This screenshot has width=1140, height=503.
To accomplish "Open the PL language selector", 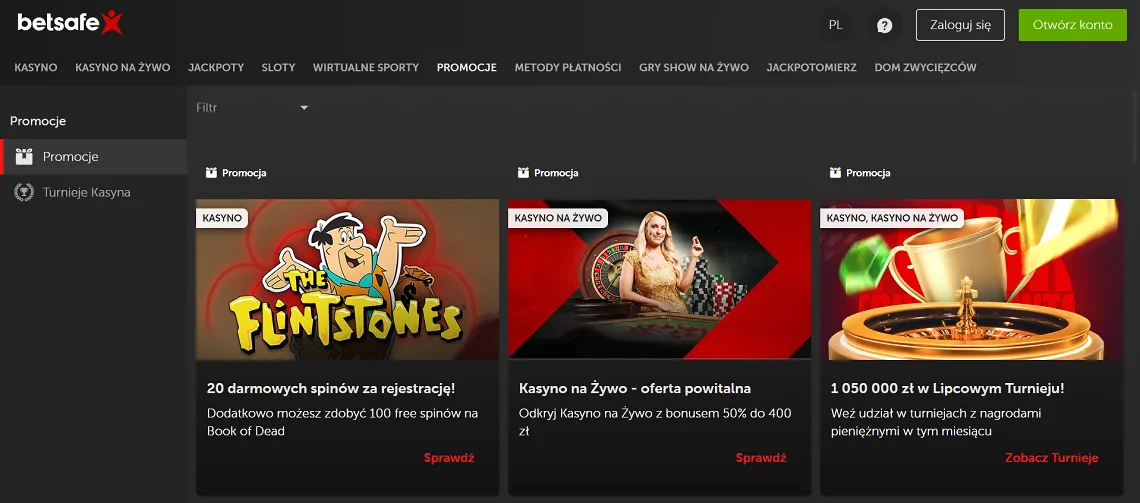I will (835, 25).
